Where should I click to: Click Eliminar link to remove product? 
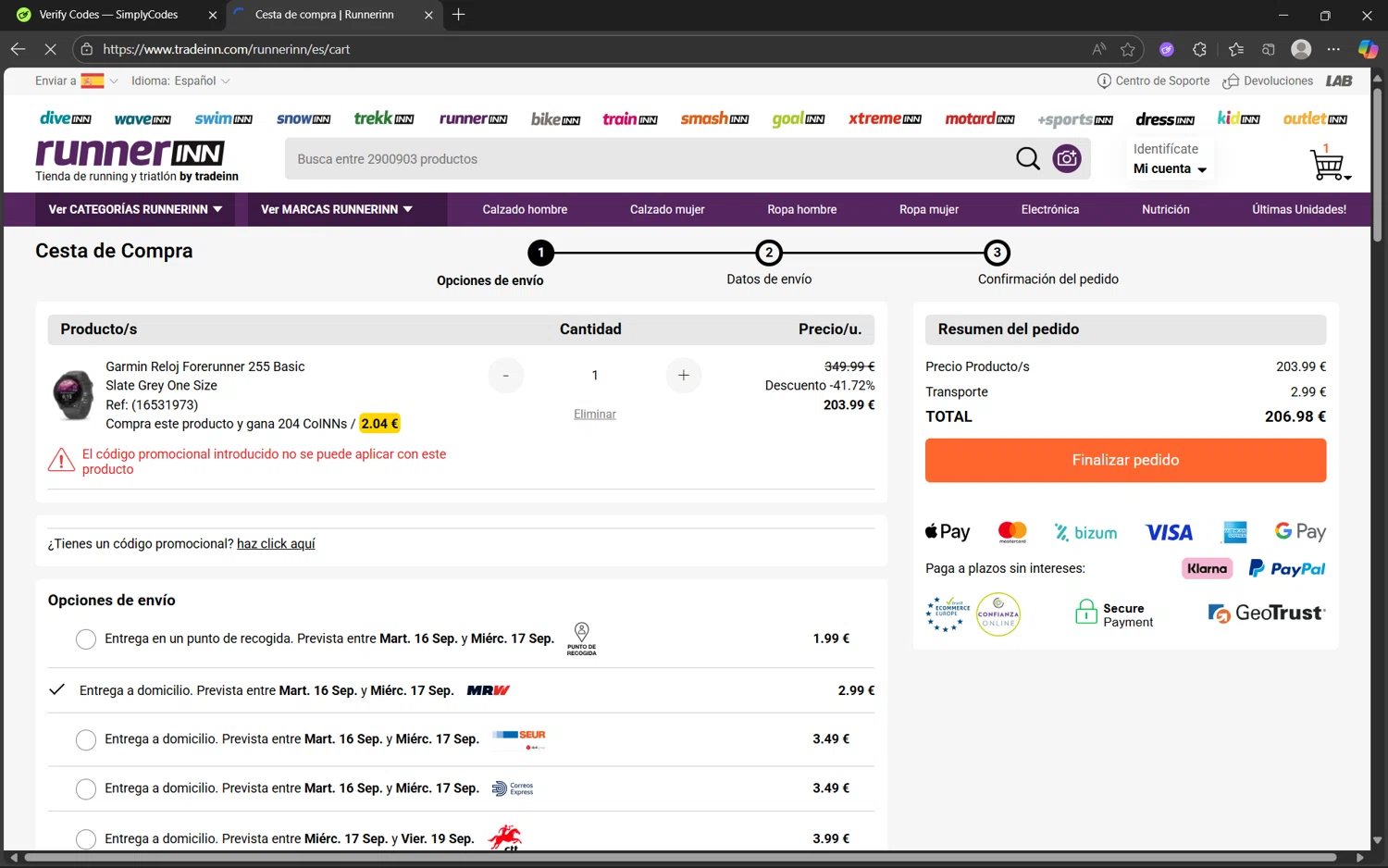595,414
